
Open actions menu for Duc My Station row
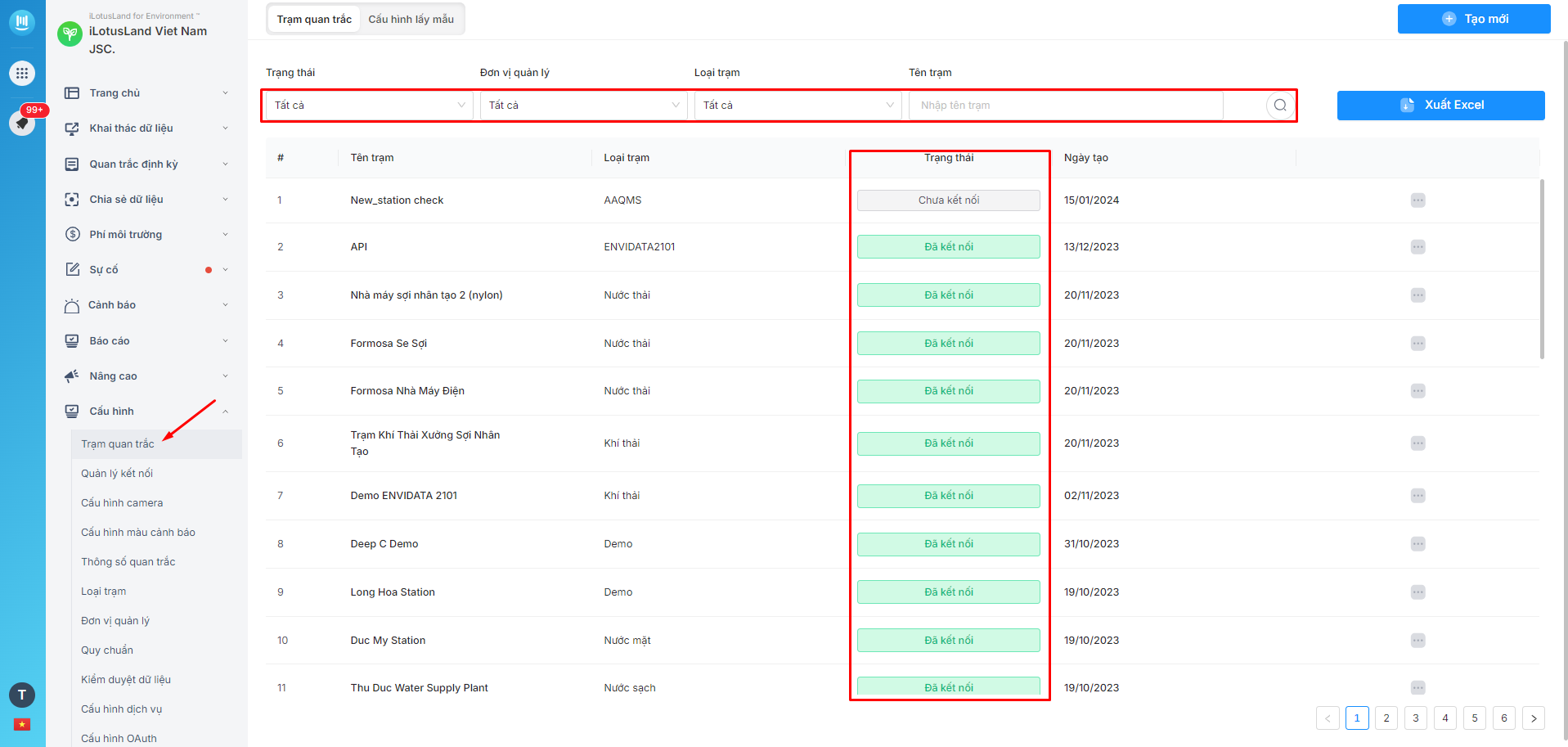tap(1417, 641)
